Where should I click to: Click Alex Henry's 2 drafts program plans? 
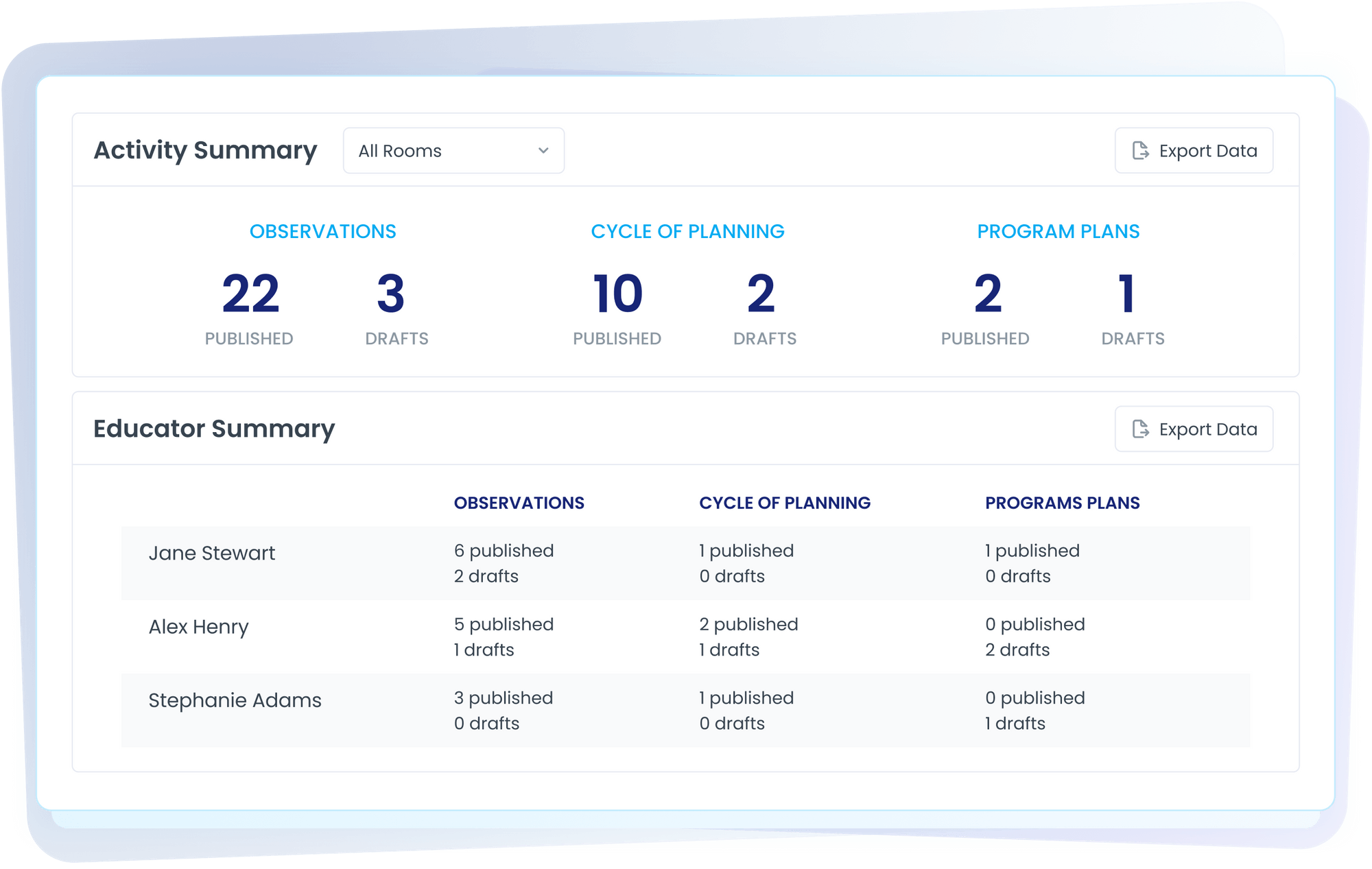click(x=1017, y=650)
